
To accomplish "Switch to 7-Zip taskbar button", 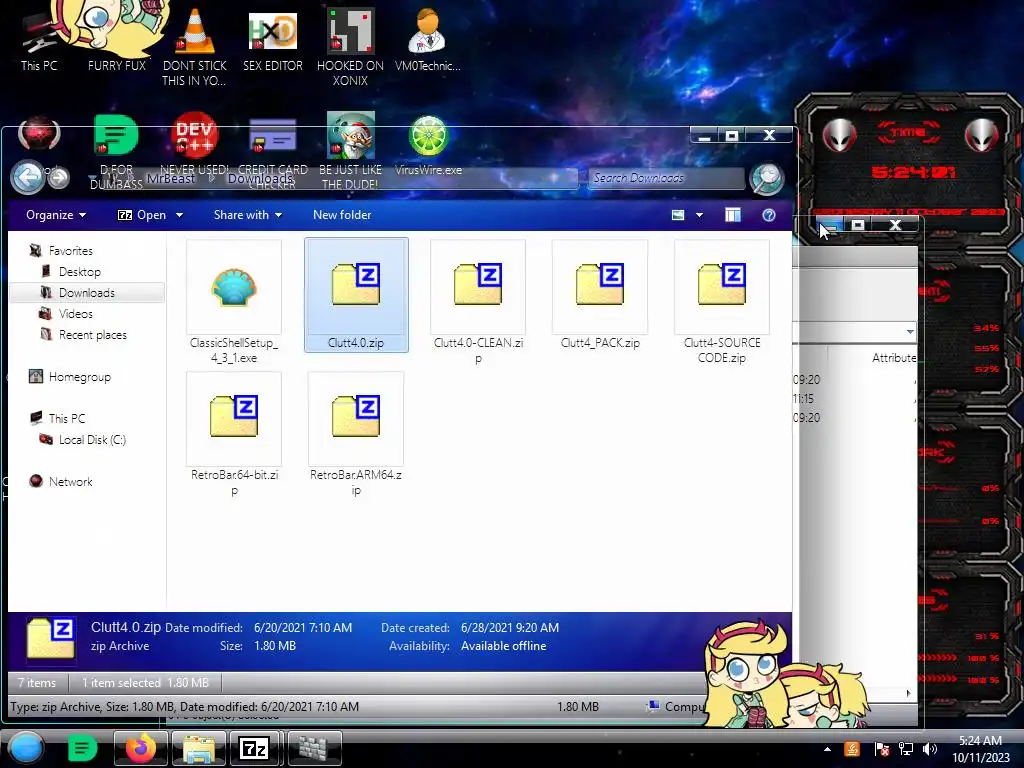I will click(x=255, y=748).
